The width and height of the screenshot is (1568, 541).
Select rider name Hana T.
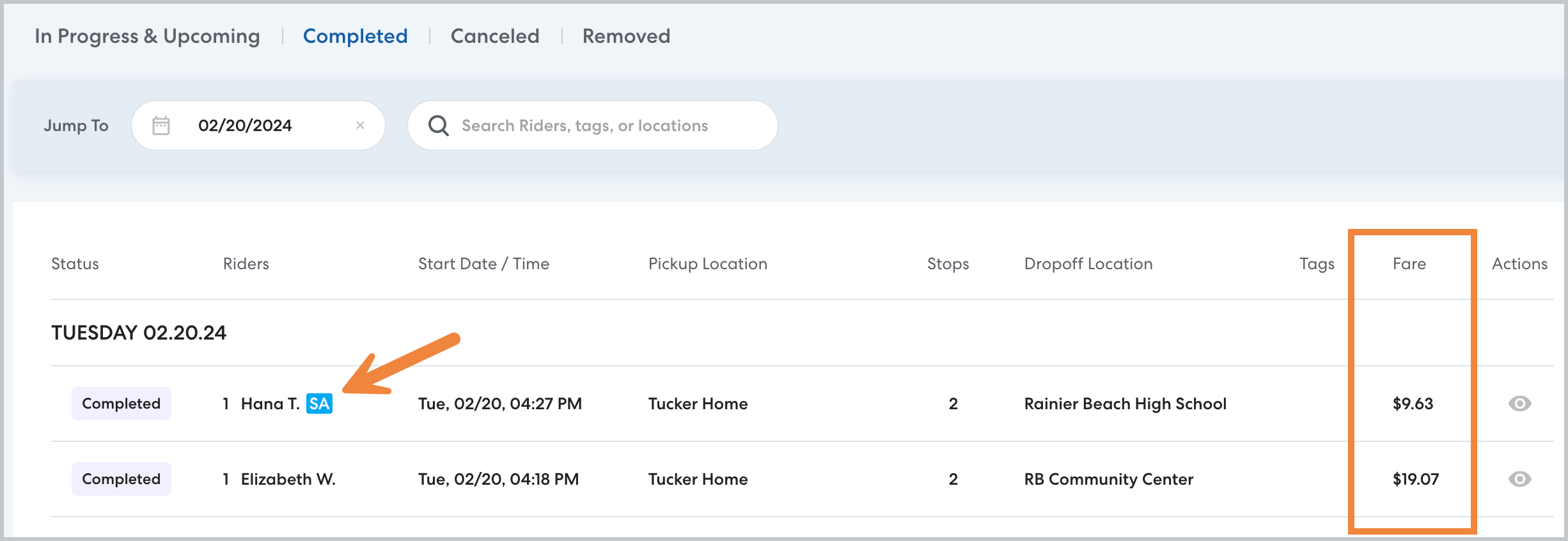click(x=270, y=404)
